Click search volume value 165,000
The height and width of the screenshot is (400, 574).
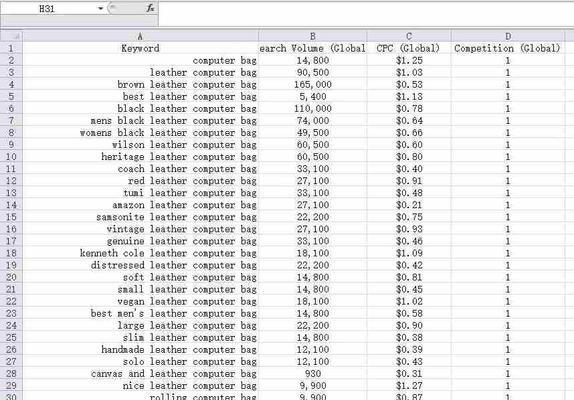[312, 84]
